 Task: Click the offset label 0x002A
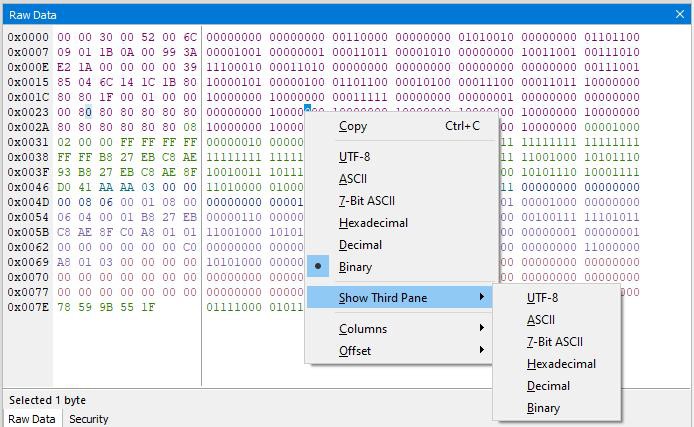click(28, 127)
